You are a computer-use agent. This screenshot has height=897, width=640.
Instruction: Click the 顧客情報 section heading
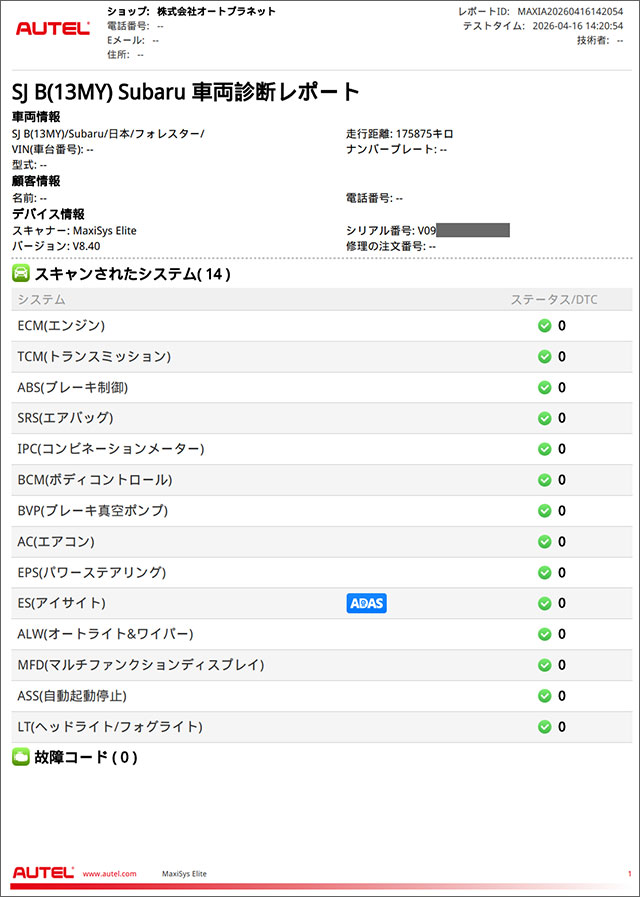tap(36, 181)
